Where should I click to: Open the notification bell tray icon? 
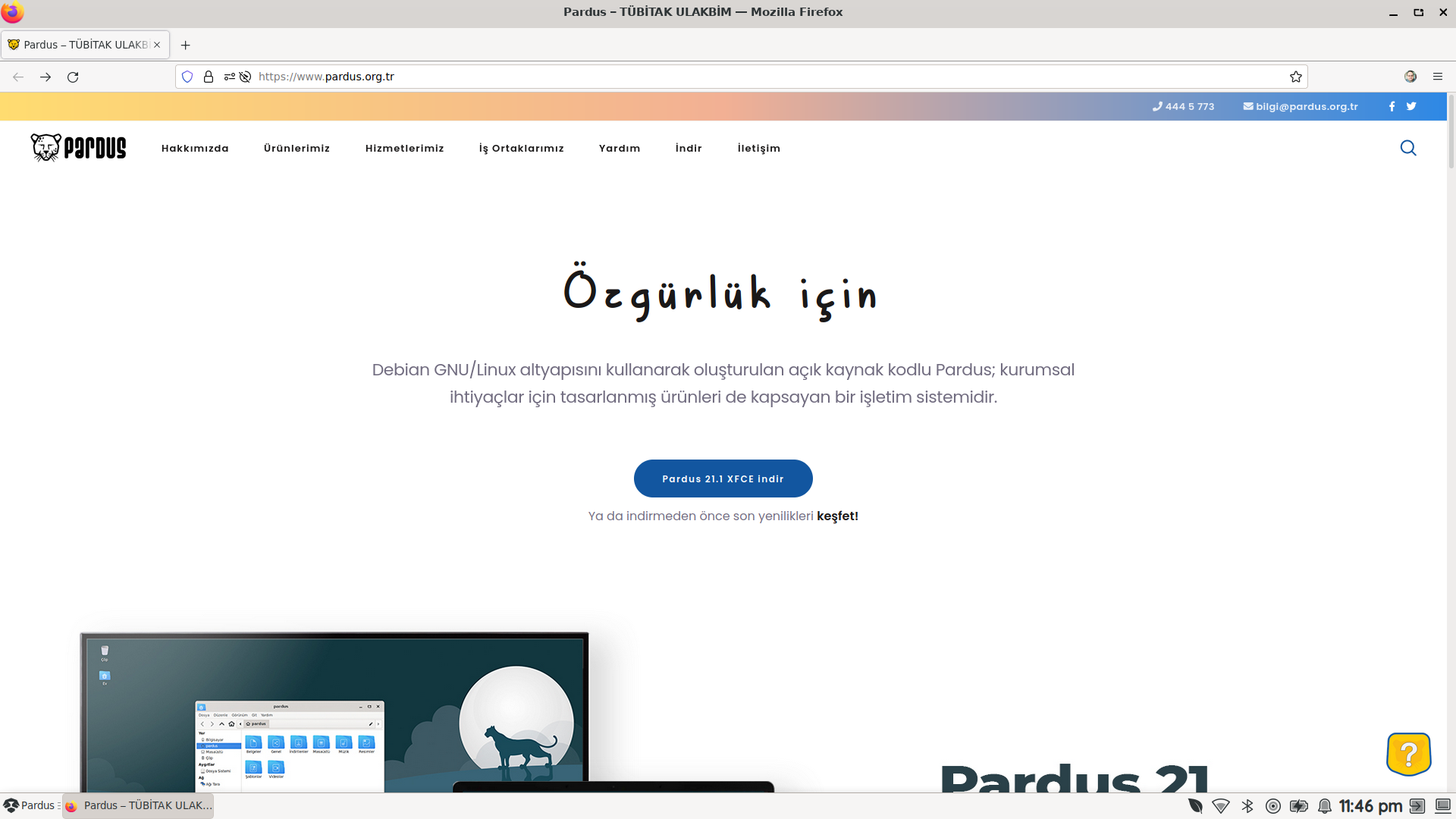(x=1325, y=806)
